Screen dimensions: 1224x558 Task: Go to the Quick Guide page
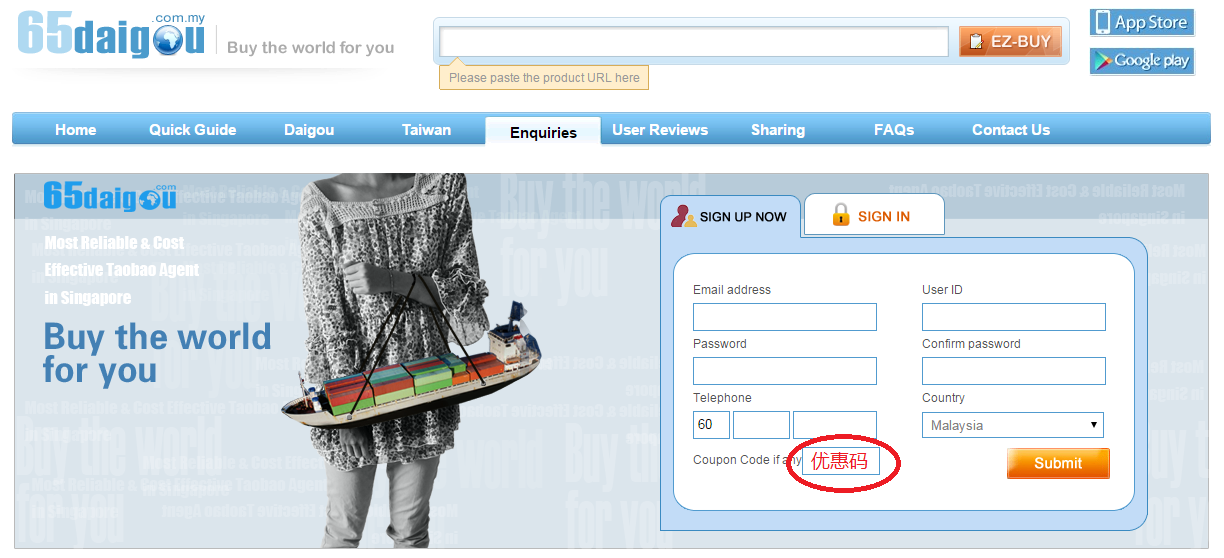click(193, 130)
